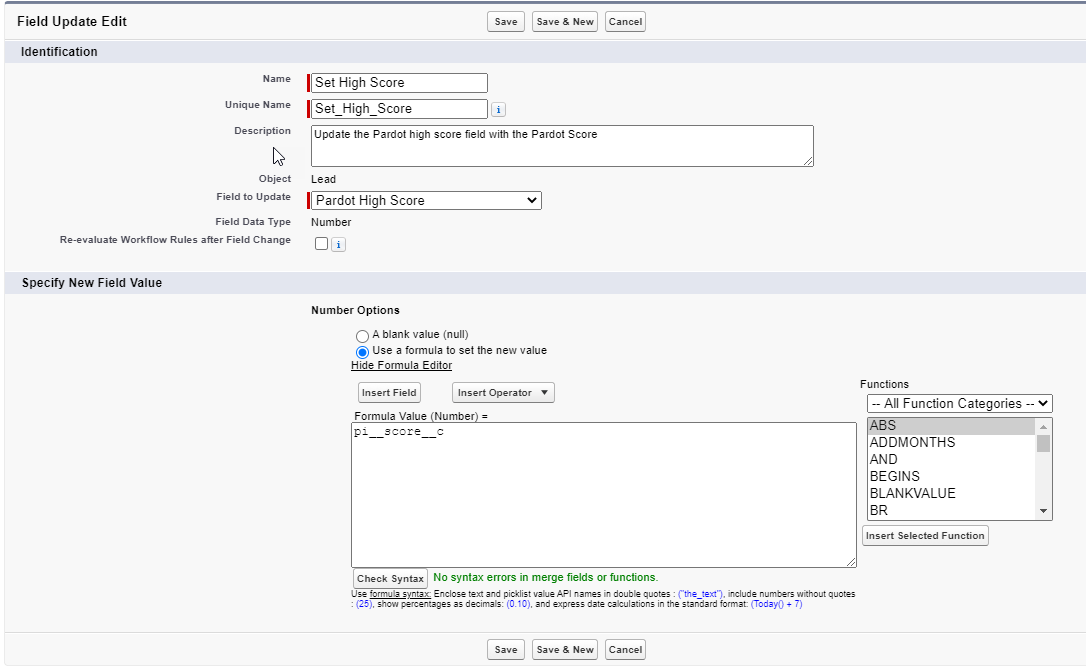Click Insert Selected Function button
Screen dimensions: 1086x669
click(925, 536)
